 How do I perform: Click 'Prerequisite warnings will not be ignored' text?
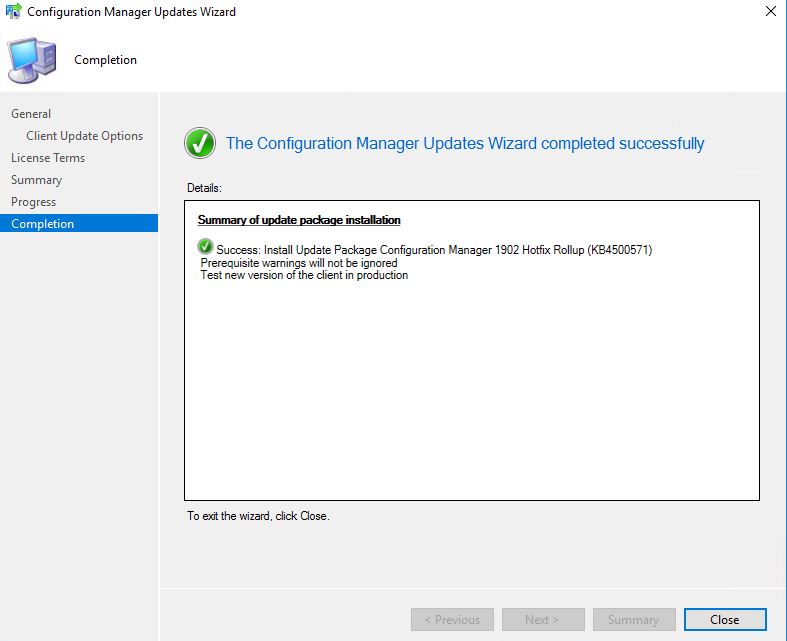click(299, 263)
